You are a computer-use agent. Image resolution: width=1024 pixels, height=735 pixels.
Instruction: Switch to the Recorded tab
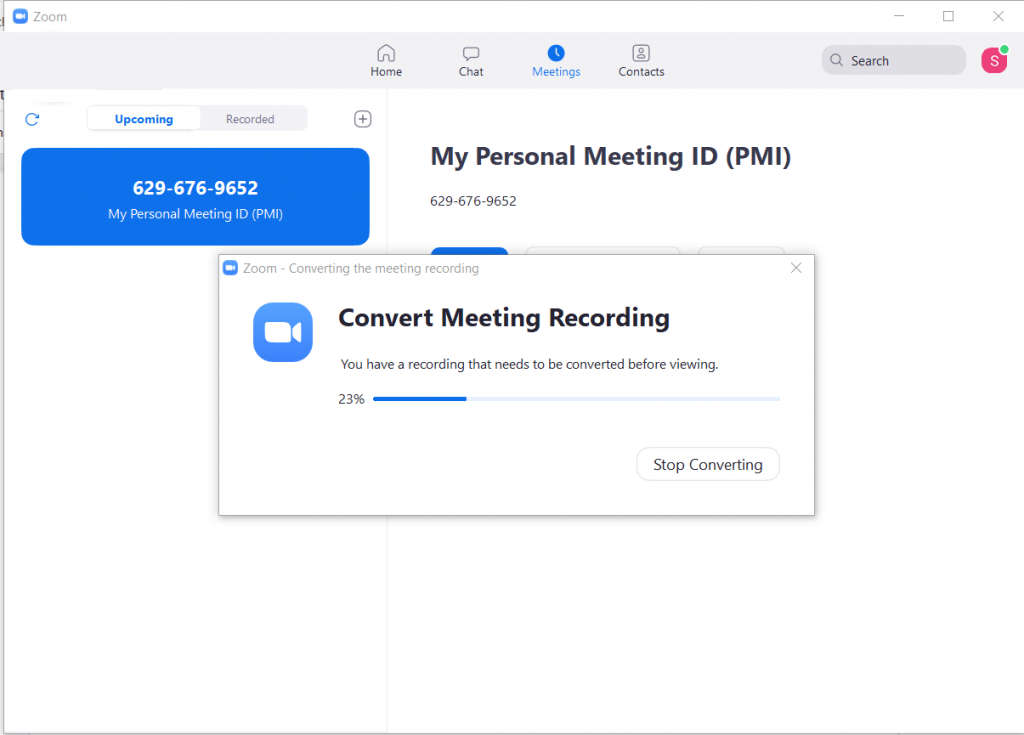250,119
